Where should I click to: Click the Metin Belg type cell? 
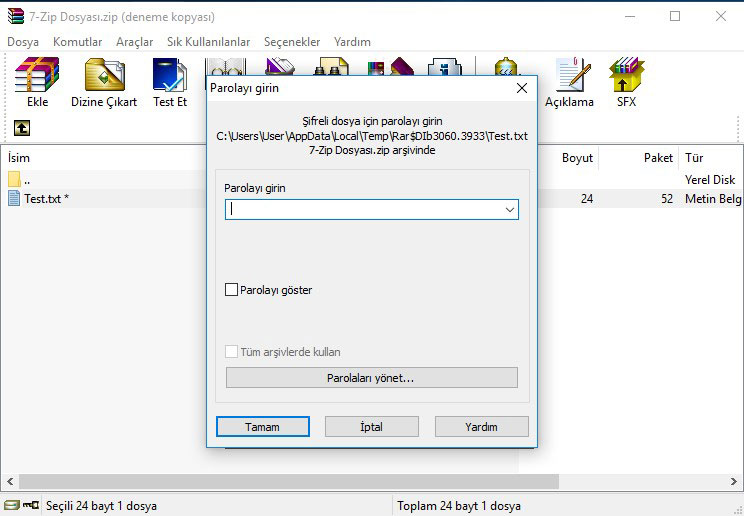click(713, 198)
